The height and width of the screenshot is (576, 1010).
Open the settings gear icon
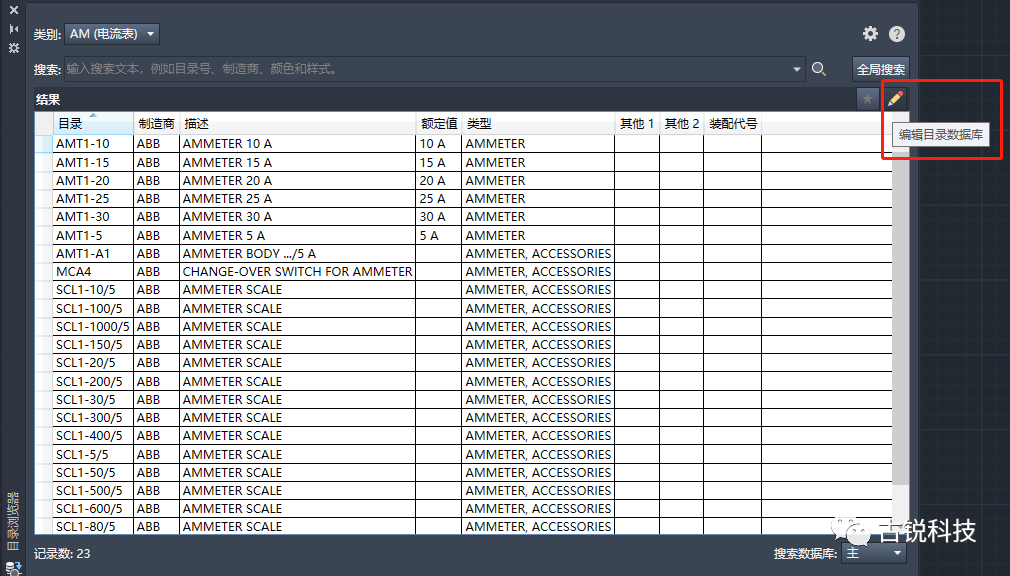870,34
